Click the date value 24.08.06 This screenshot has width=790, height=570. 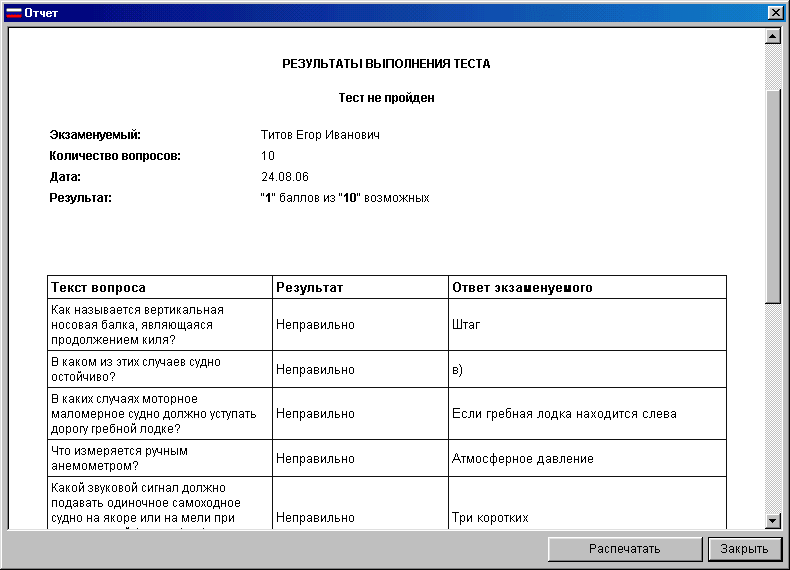coord(281,177)
